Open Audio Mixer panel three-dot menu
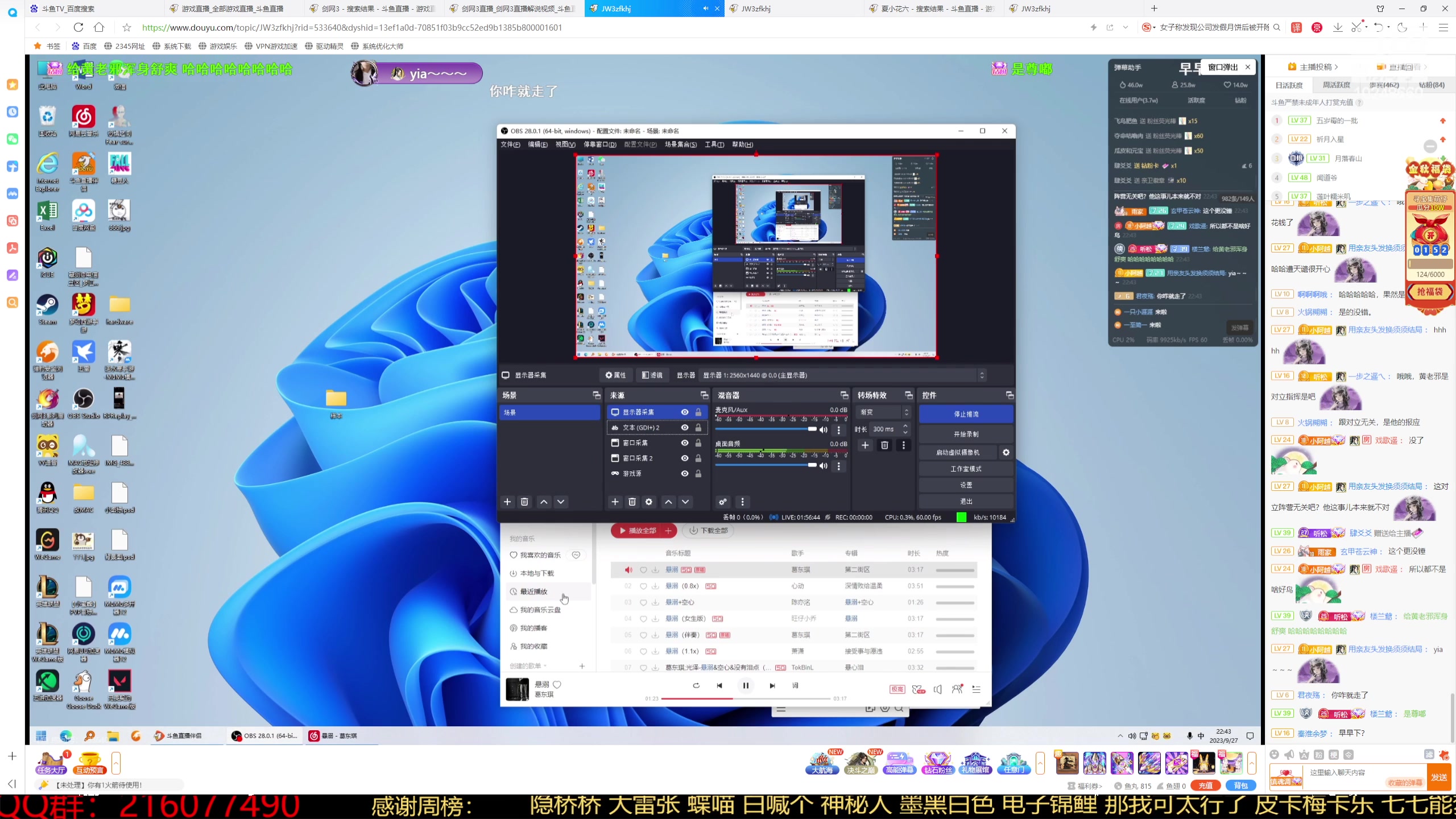This screenshot has width=1456, height=819. pyautogui.click(x=742, y=502)
